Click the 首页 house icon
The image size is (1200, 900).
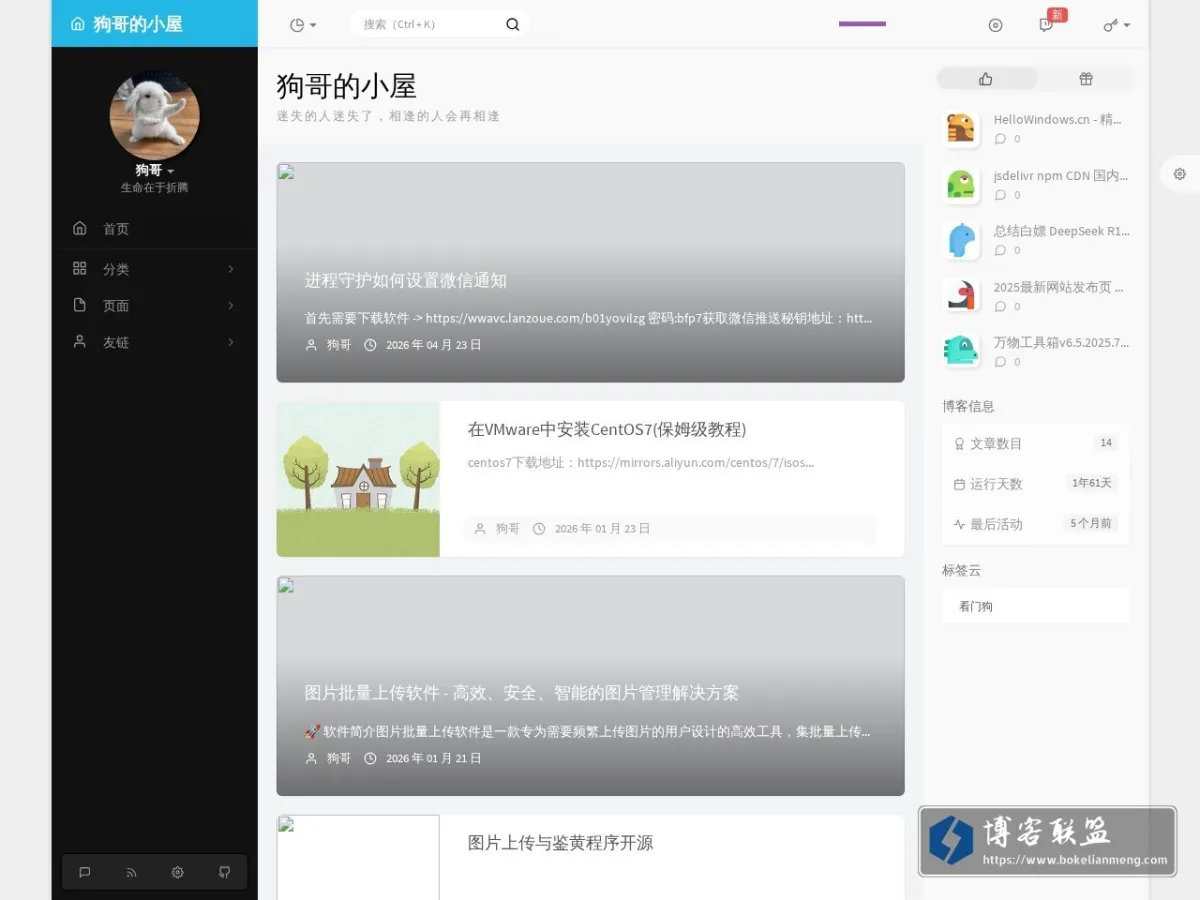80,228
